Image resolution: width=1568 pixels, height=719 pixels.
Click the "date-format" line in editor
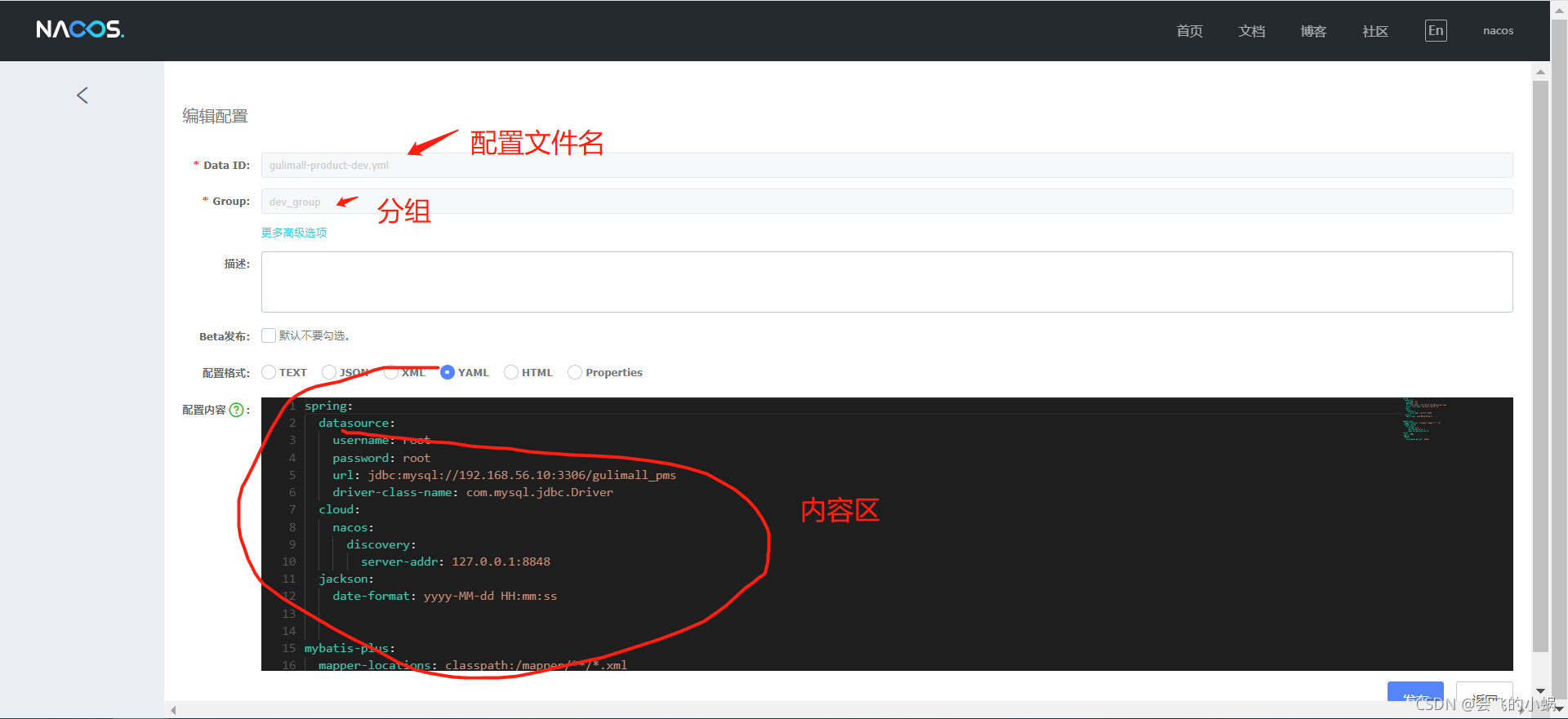[x=444, y=596]
